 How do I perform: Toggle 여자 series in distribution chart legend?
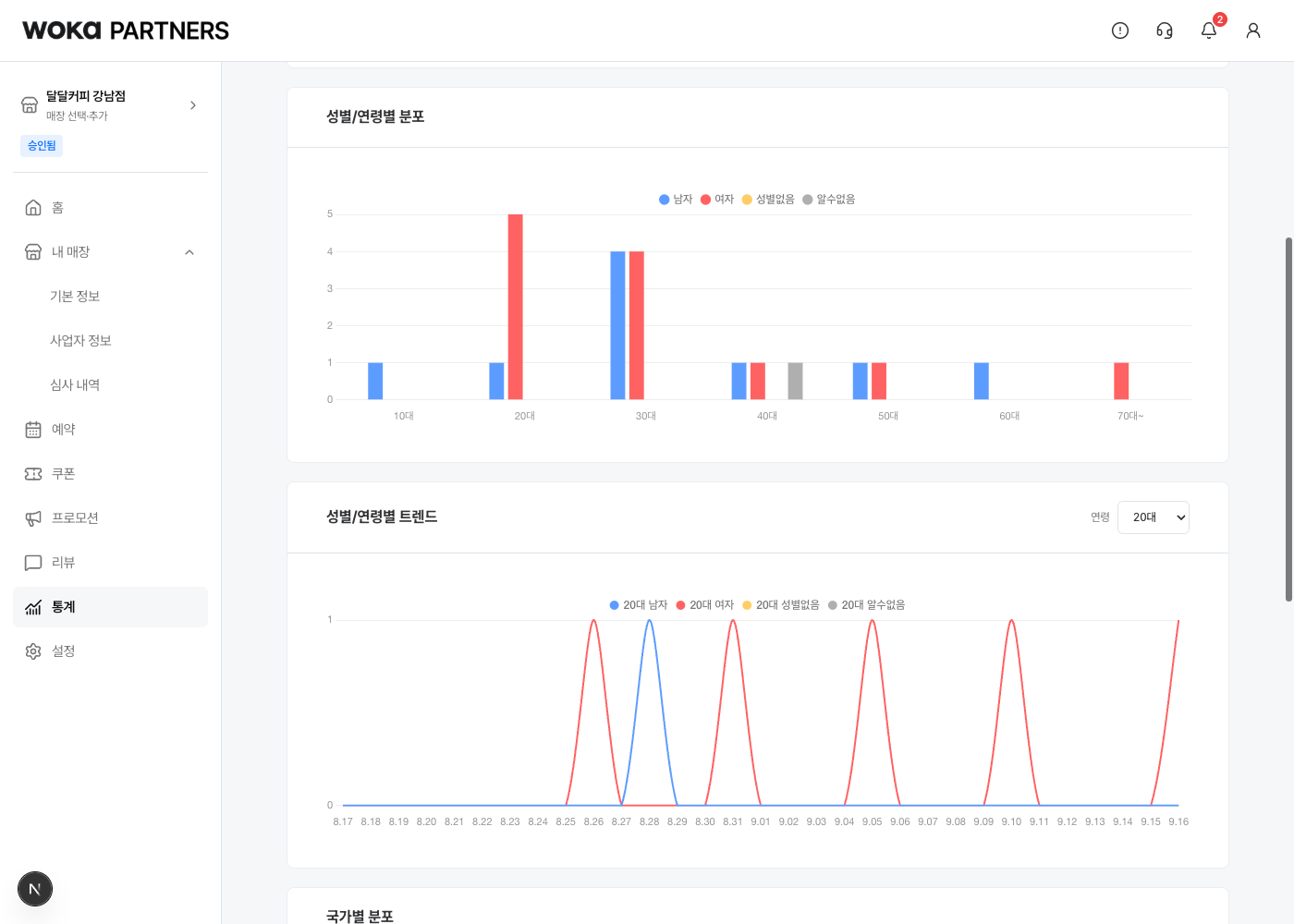tap(717, 200)
